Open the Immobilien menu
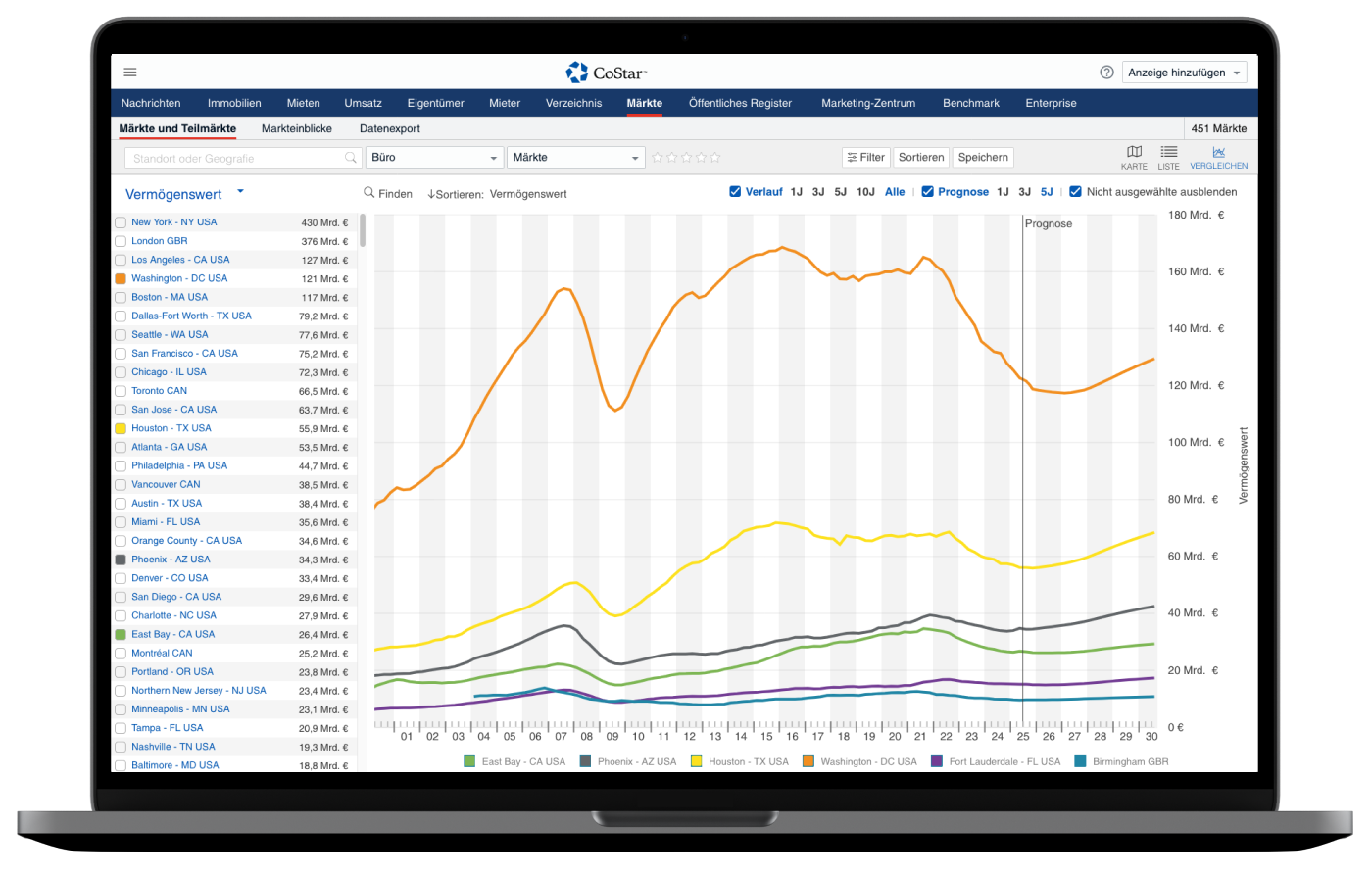This screenshot has width=1372, height=876. (234, 103)
